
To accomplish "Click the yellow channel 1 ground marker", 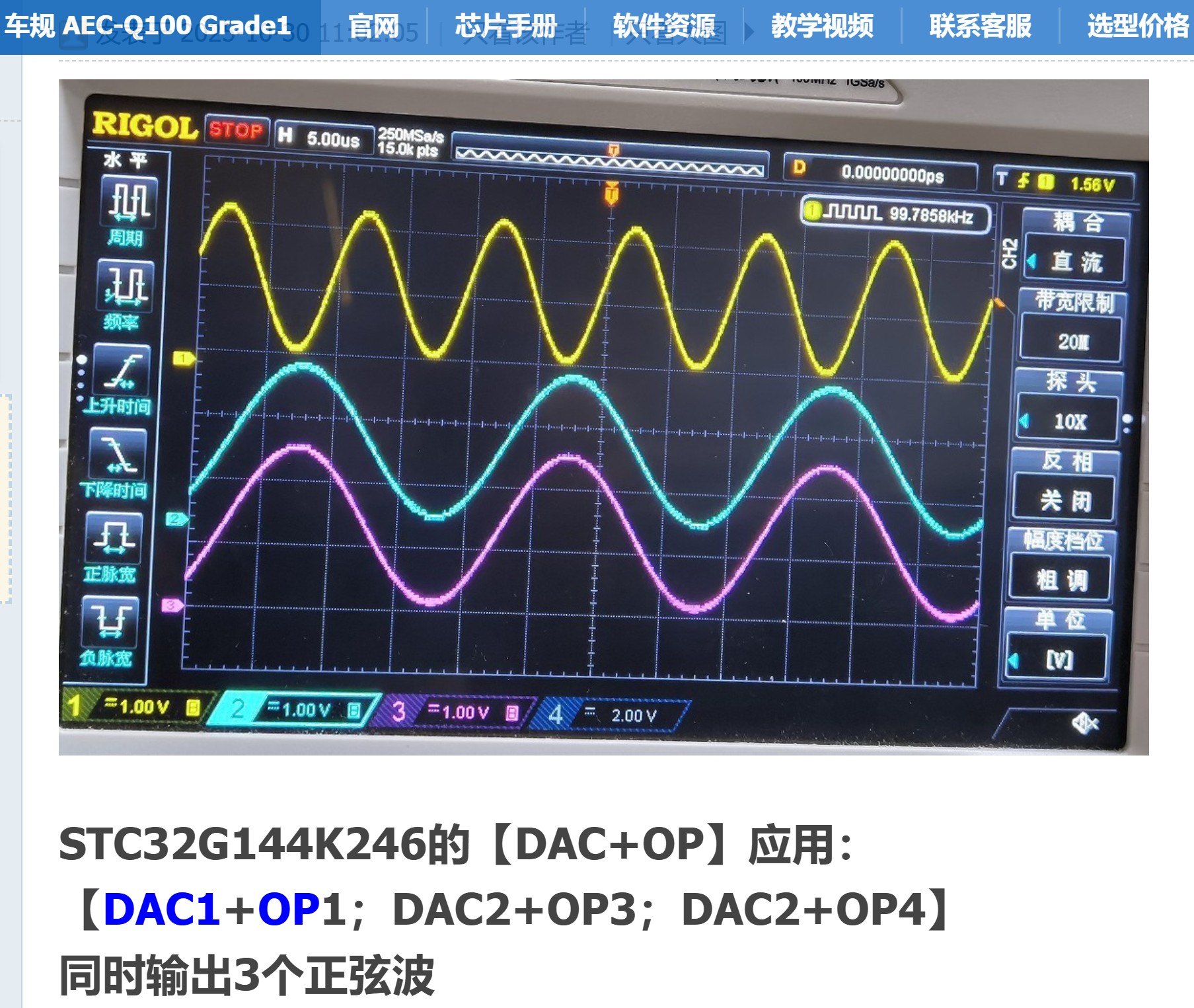I will tap(184, 359).
